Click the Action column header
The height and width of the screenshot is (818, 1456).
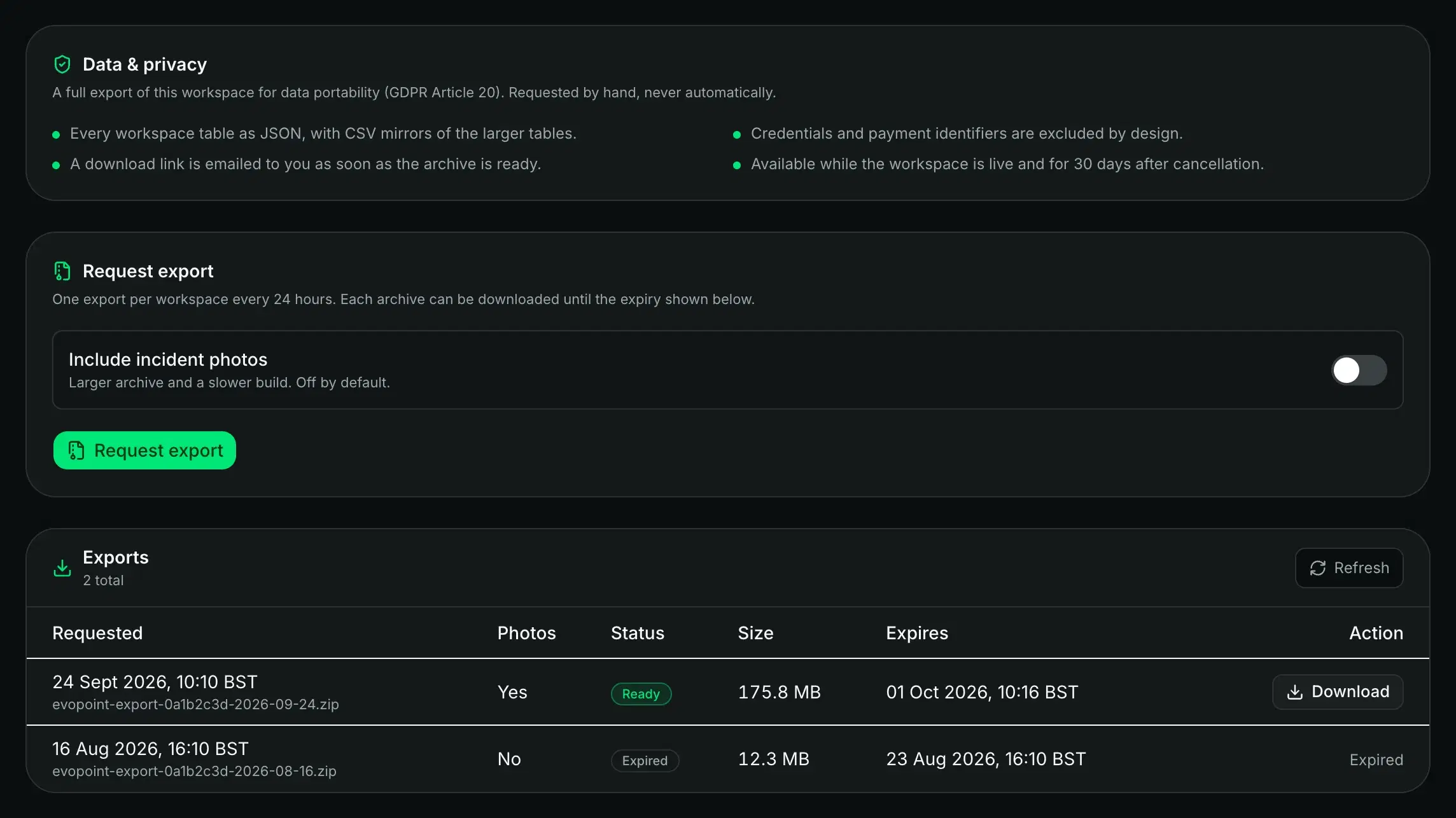pos(1376,633)
